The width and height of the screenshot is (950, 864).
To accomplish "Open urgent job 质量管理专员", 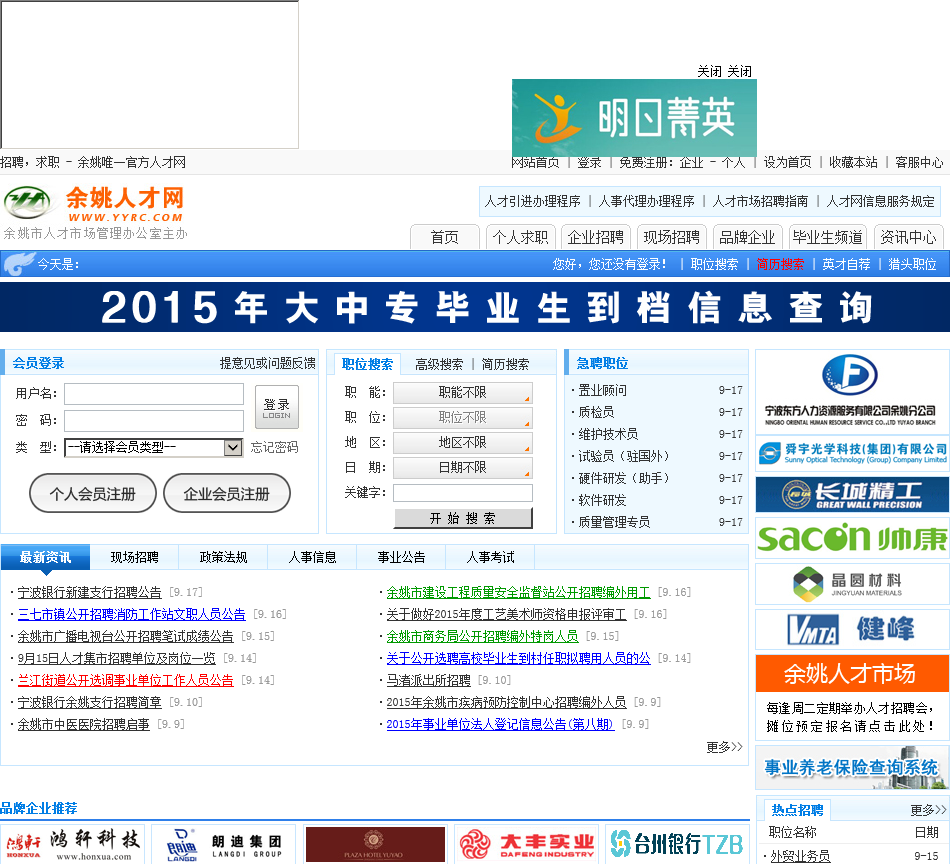I will pos(614,522).
